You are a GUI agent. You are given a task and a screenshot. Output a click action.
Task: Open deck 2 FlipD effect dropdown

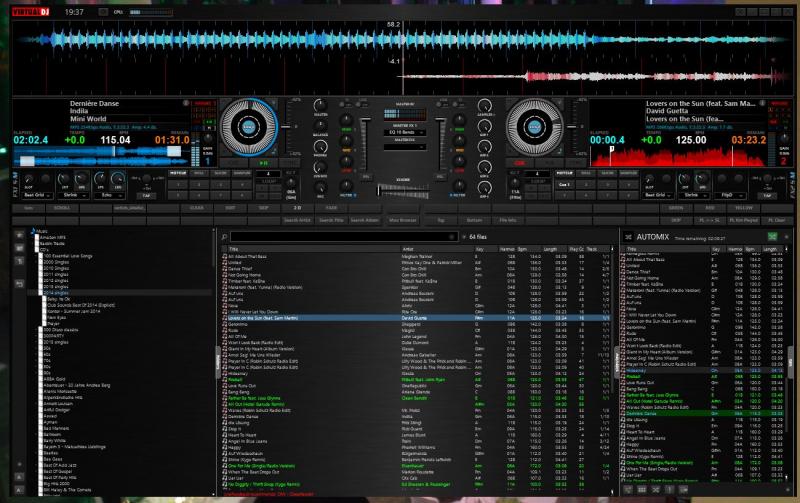[729, 195]
